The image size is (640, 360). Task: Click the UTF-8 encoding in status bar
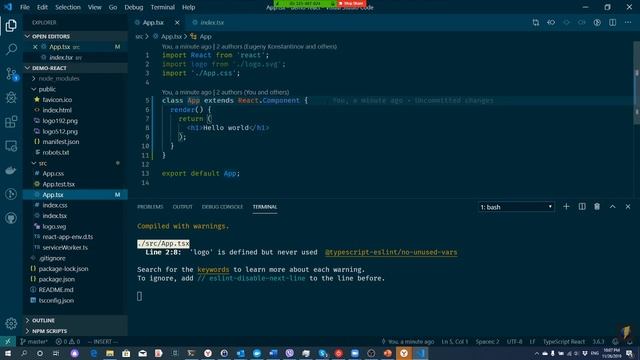[514, 342]
